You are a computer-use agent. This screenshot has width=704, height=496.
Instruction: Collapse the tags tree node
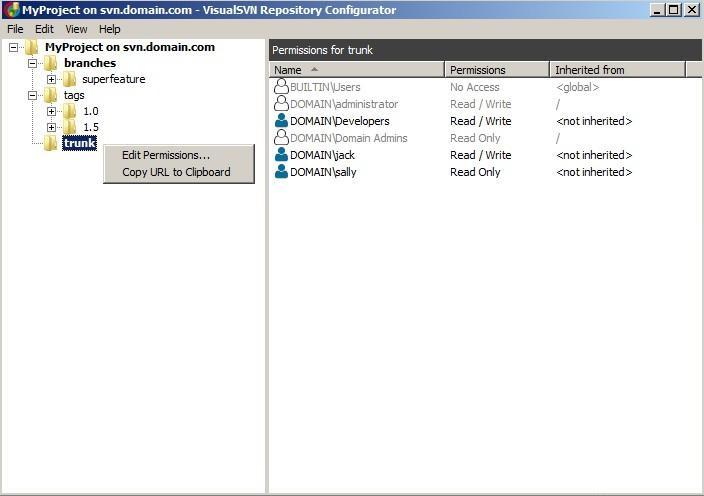pos(32,95)
